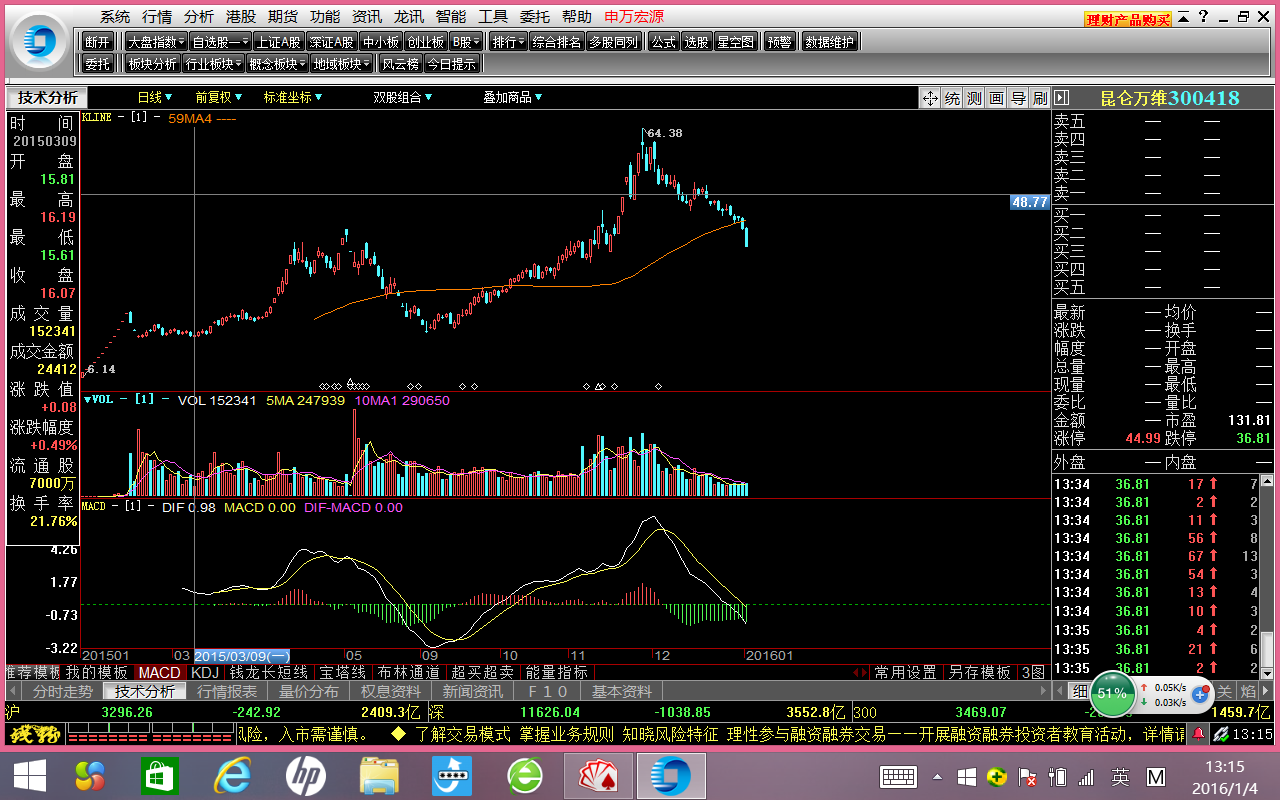The width and height of the screenshot is (1280, 800).
Task: Open the 前复权 adjustment dropdown
Action: 219,97
